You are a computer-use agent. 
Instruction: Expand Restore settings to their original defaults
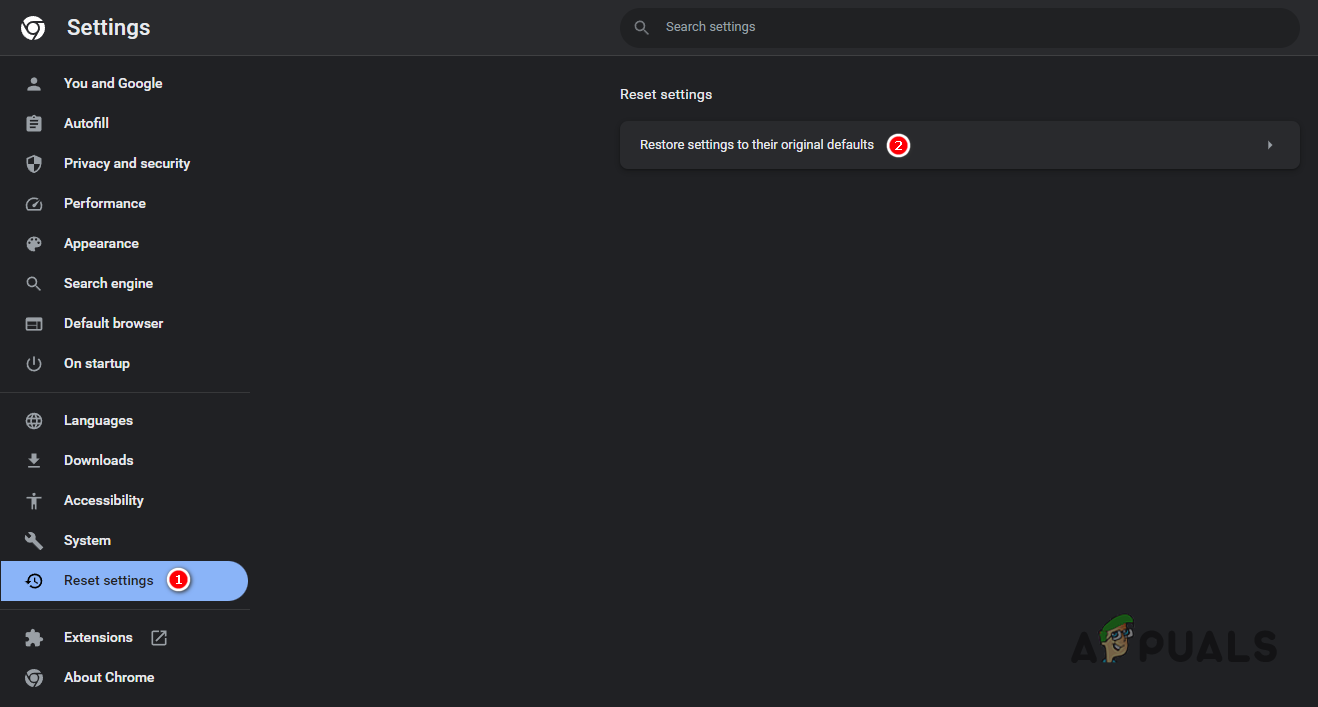click(x=1269, y=144)
